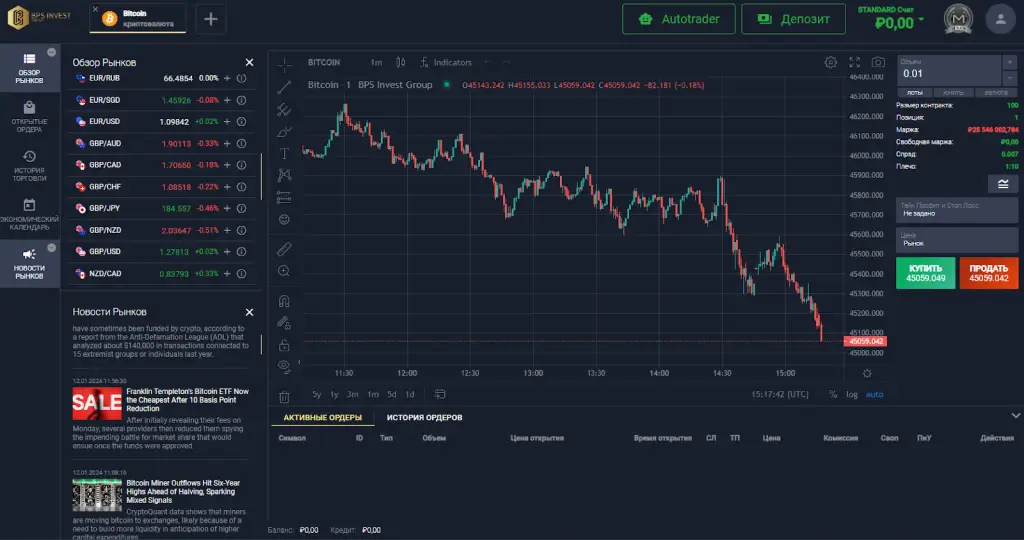Set chart range to 1d

(410, 394)
